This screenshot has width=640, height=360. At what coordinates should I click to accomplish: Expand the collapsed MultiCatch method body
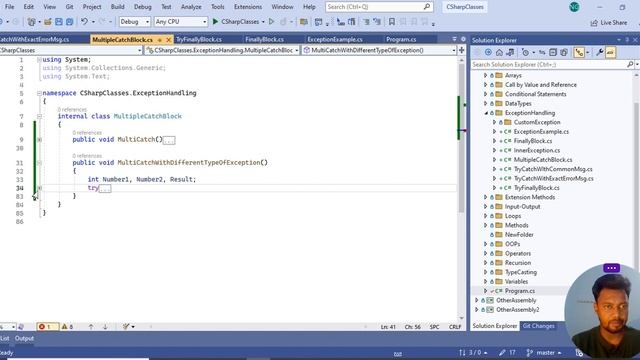coord(40,140)
